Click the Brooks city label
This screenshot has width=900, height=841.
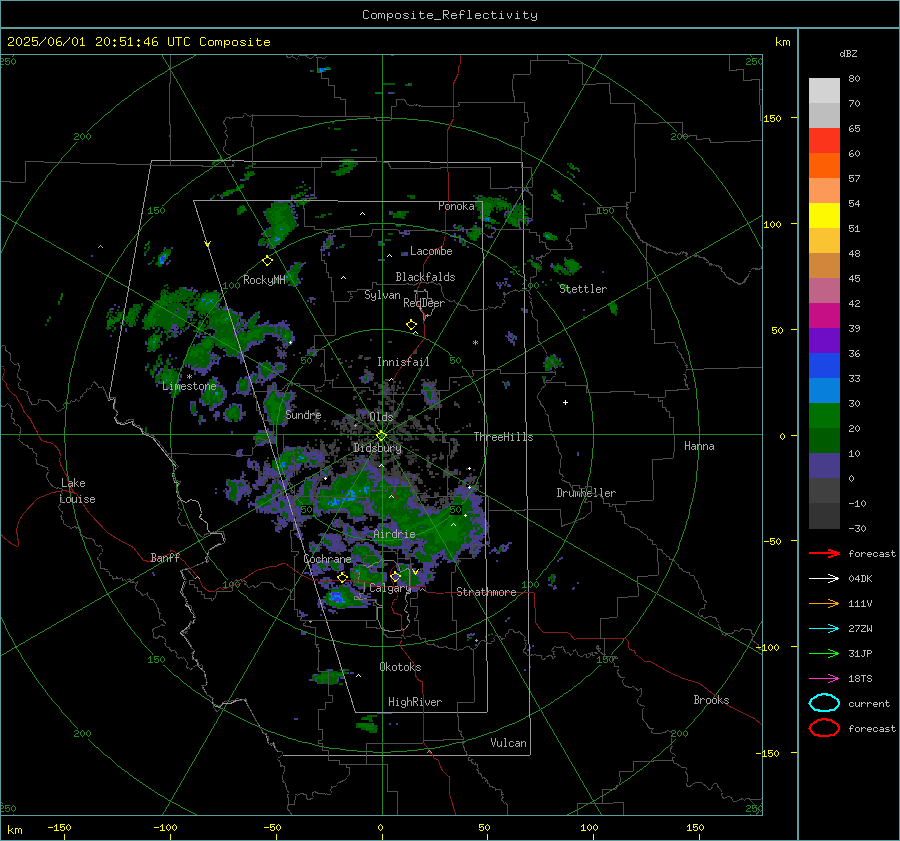coord(711,700)
